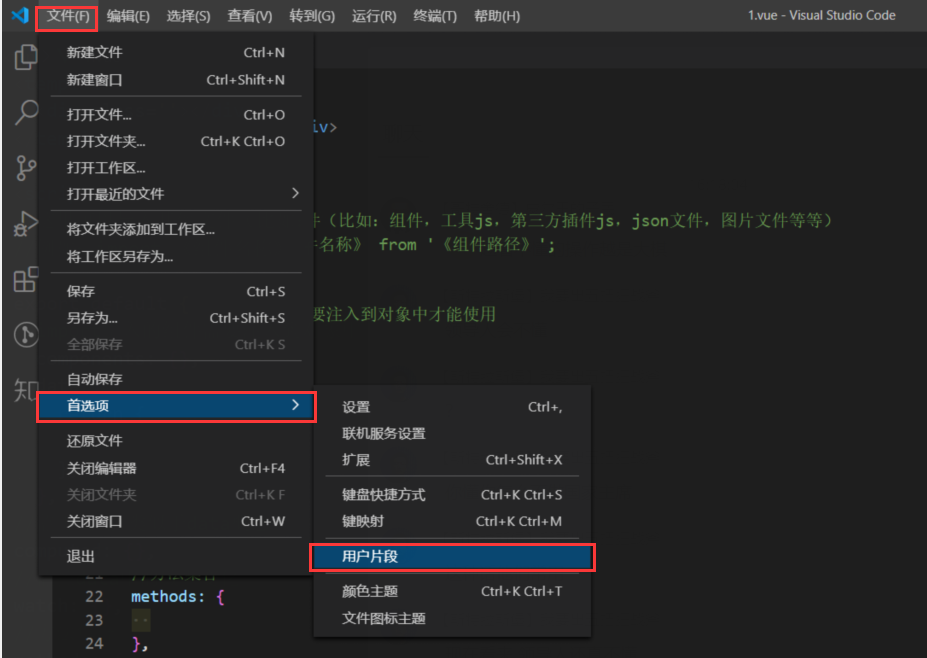Viewport: 927px width, 658px height.
Task: Open 键盘快捷方式 in submenu
Action: [452, 495]
